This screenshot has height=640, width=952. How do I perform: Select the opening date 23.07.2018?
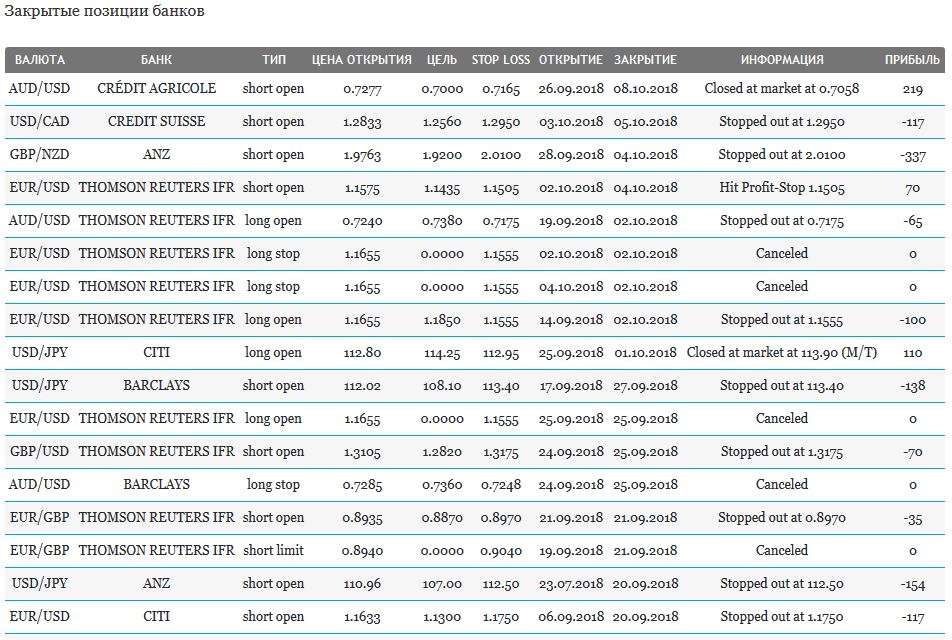tap(571, 584)
